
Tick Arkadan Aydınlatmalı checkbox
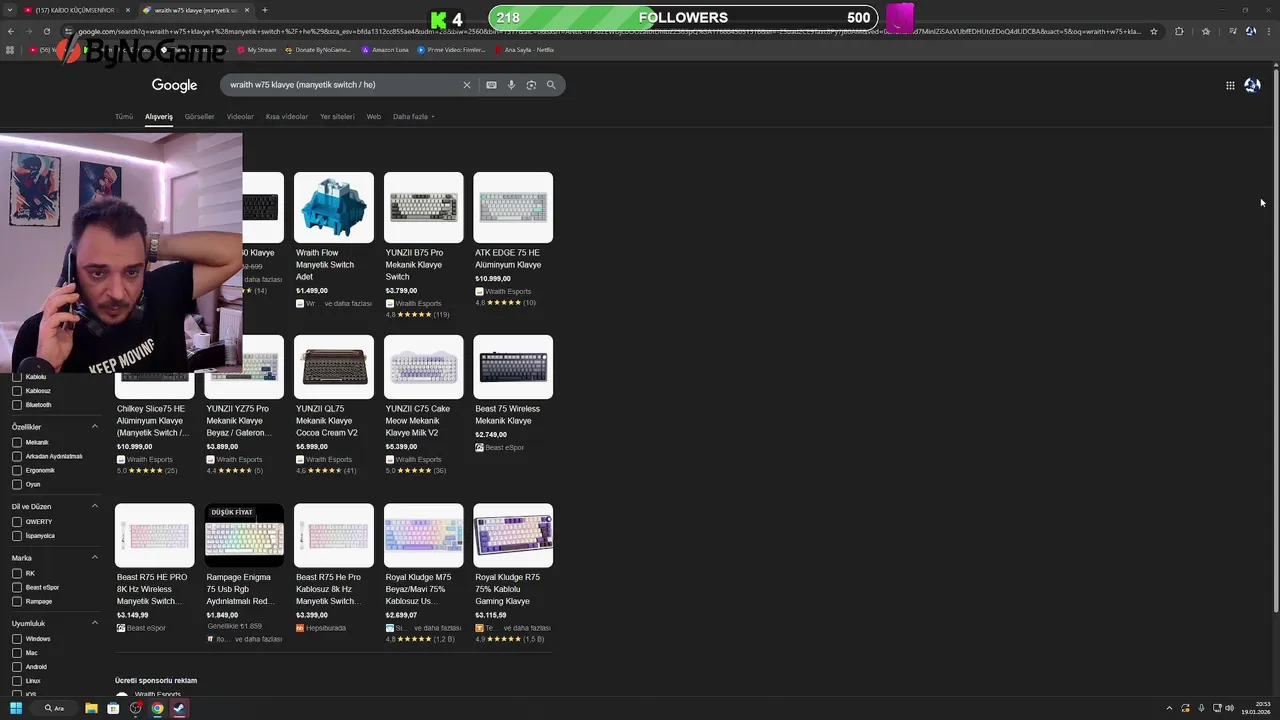coord(17,456)
